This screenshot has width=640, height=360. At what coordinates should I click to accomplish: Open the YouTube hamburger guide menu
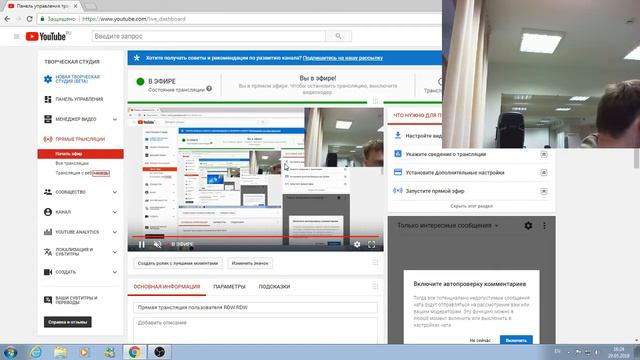[16, 36]
